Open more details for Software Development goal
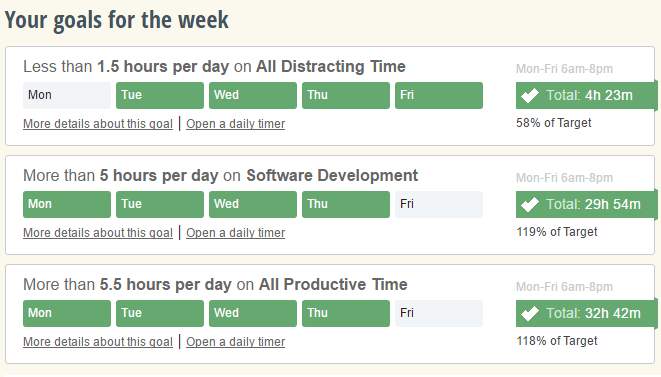 coord(98,233)
